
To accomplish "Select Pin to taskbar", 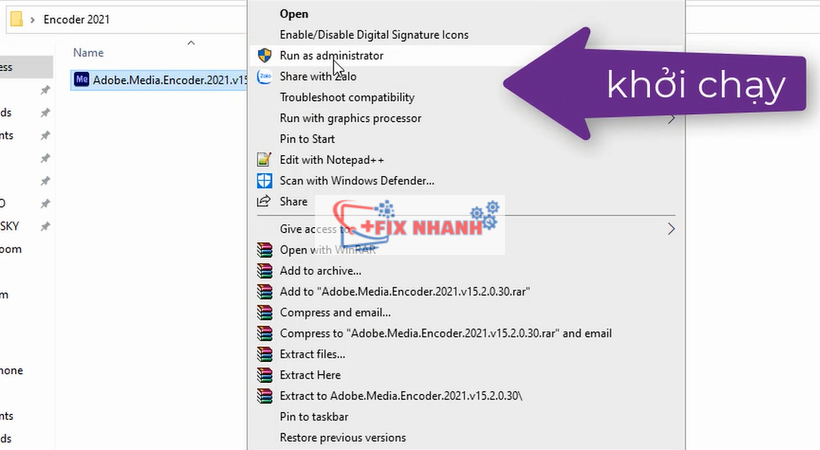I will click(314, 417).
